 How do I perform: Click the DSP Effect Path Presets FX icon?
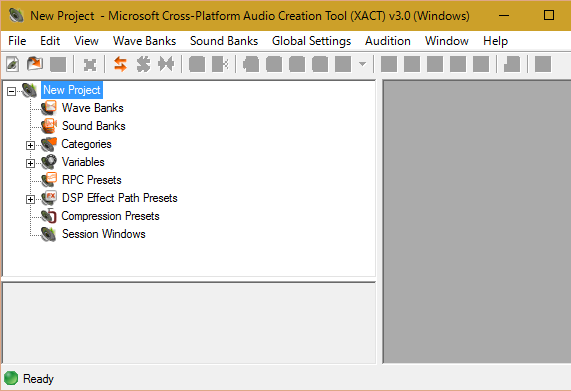click(x=49, y=198)
